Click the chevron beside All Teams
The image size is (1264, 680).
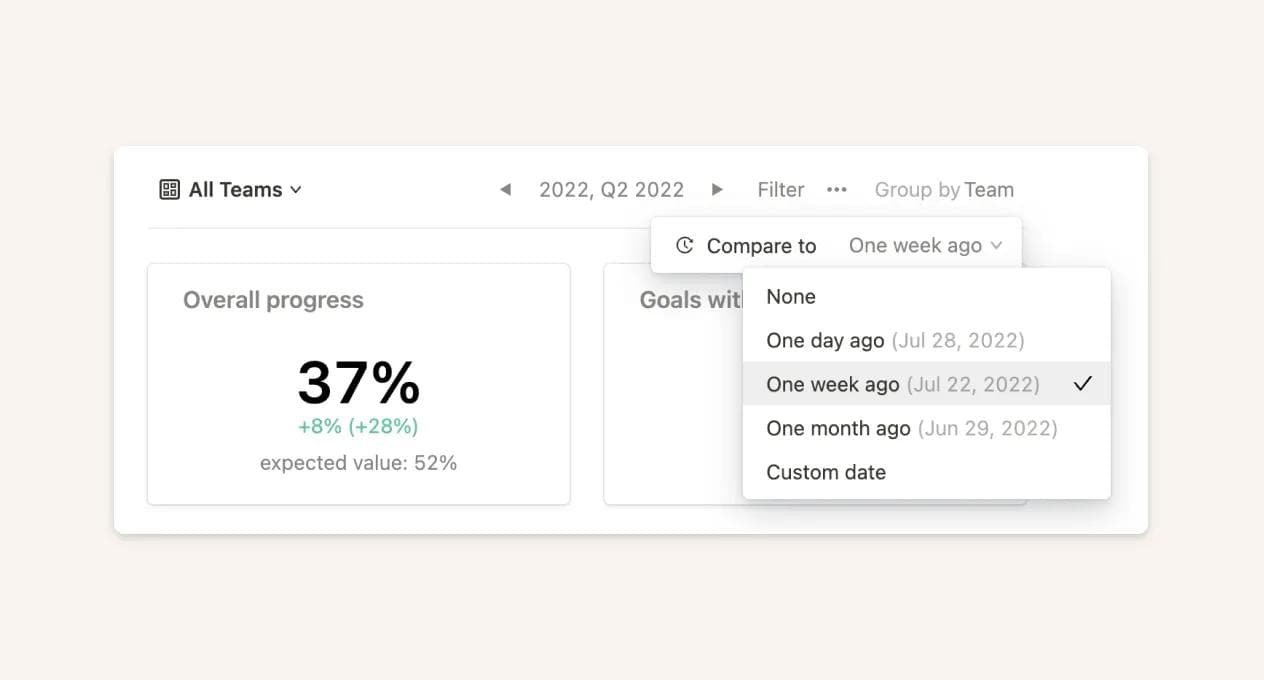point(296,190)
